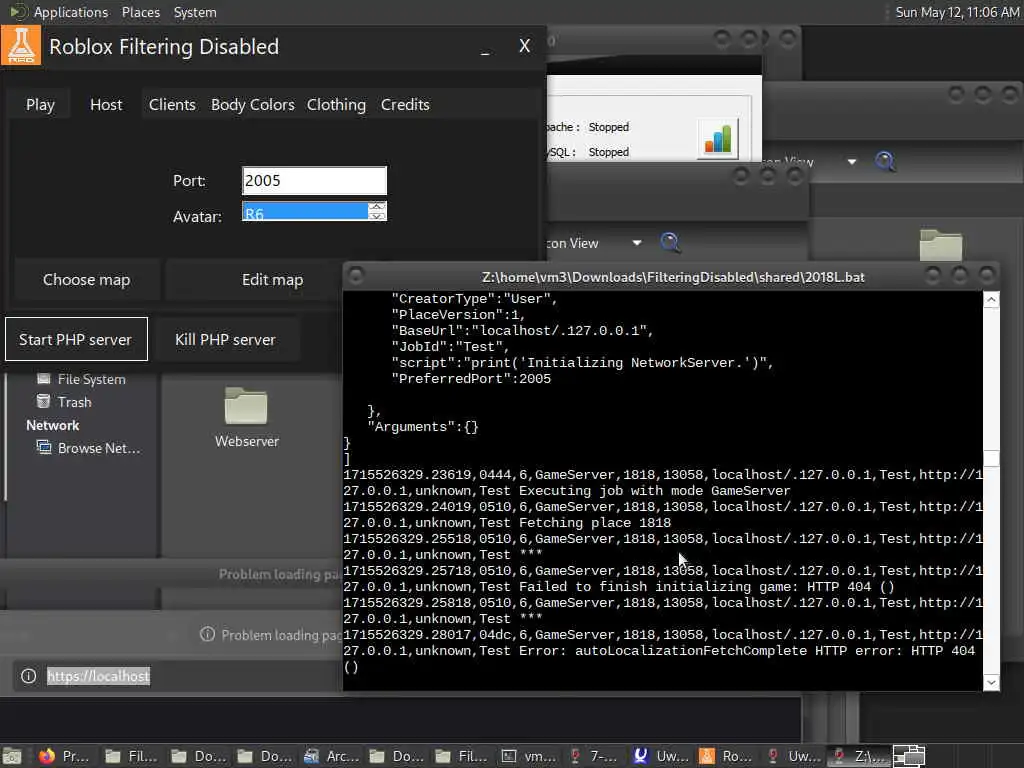Click the Edit map button

click(272, 280)
